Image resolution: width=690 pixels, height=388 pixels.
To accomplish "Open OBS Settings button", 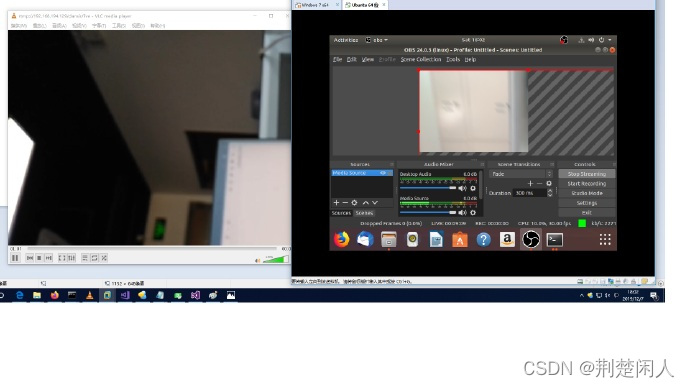I will (x=587, y=203).
